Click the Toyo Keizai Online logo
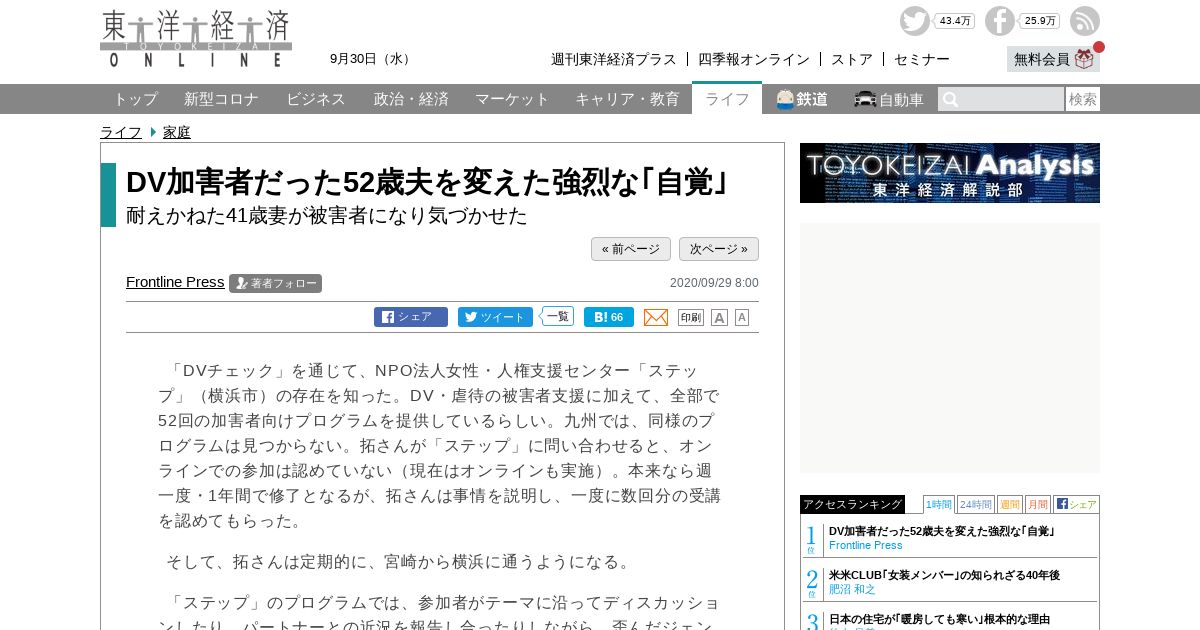The height and width of the screenshot is (630, 1200). (196, 39)
